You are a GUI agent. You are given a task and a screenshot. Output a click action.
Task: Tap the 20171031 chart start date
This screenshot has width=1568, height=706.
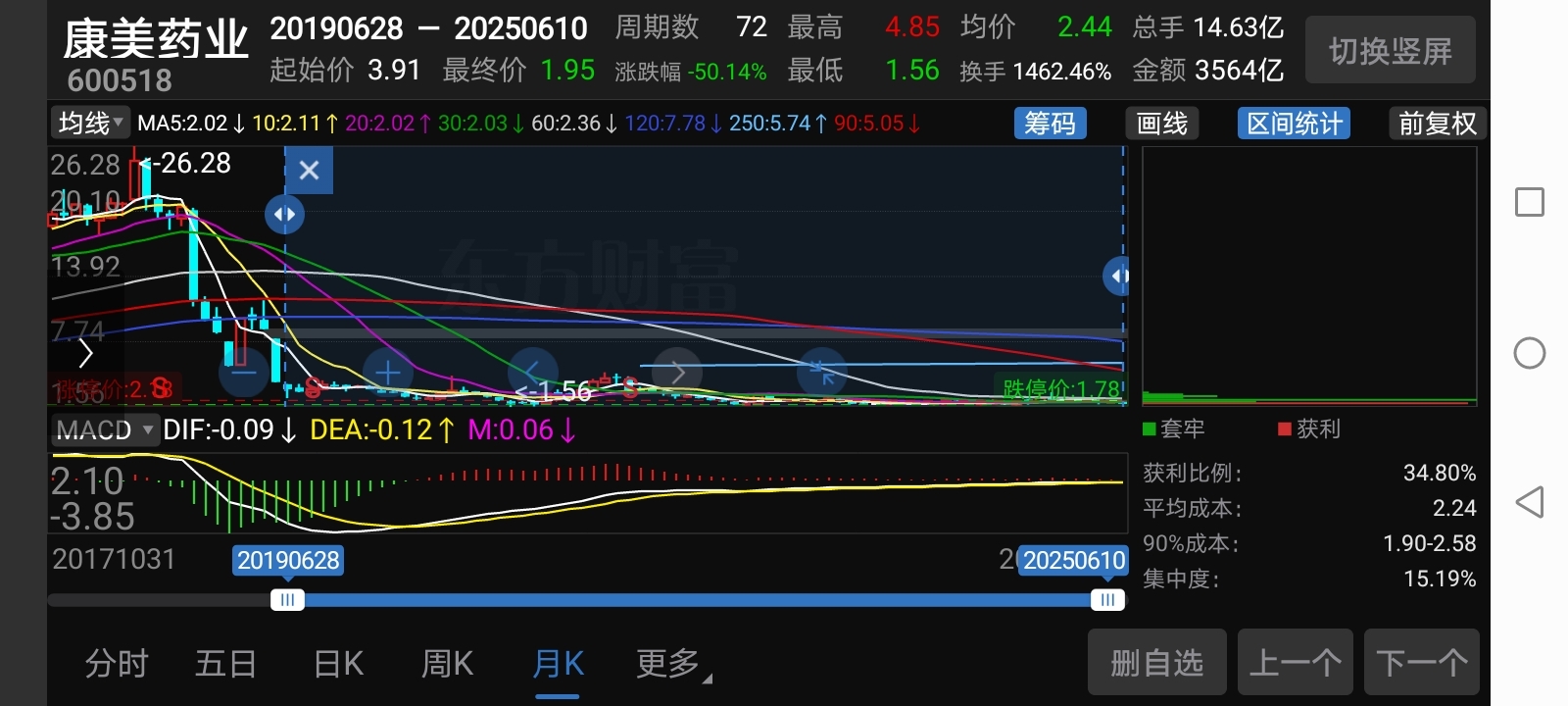pos(114,559)
